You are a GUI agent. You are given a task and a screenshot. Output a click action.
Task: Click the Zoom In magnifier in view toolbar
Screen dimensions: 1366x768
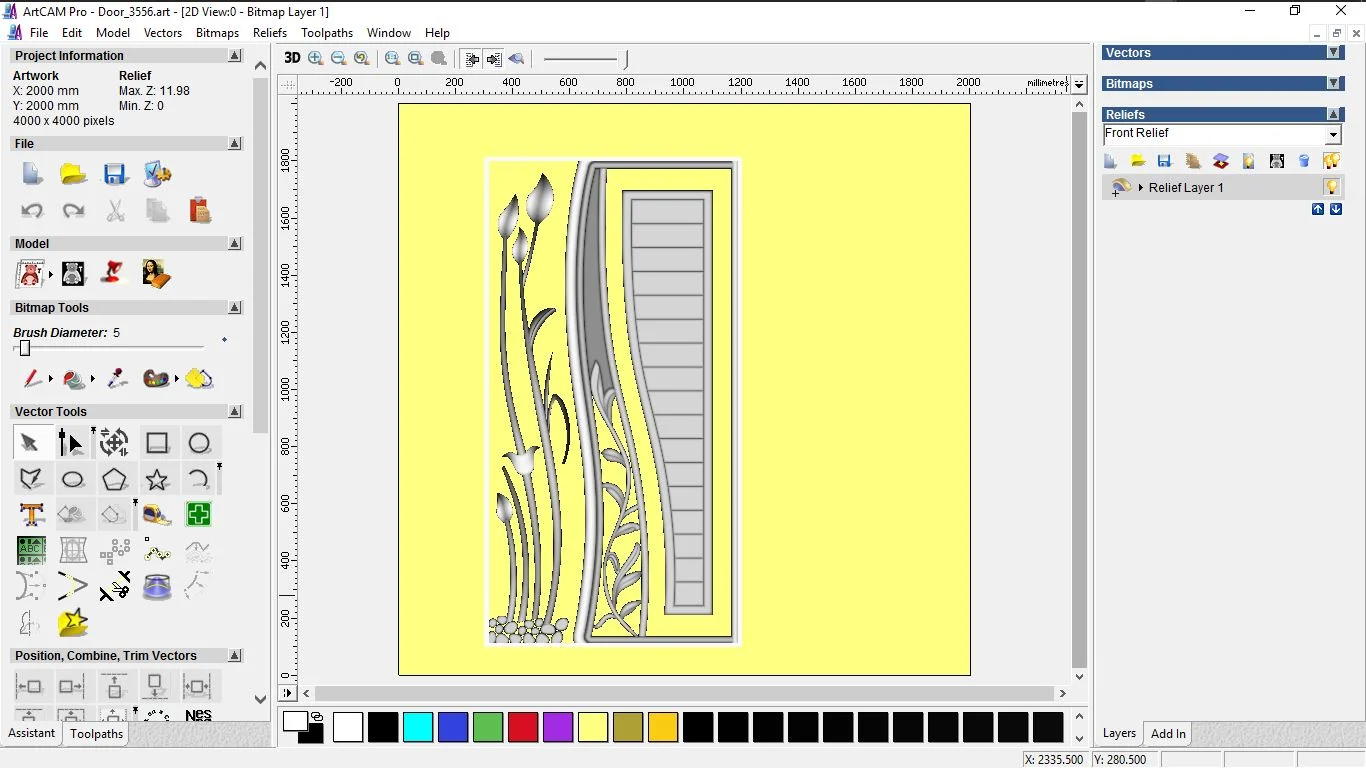[x=316, y=59]
